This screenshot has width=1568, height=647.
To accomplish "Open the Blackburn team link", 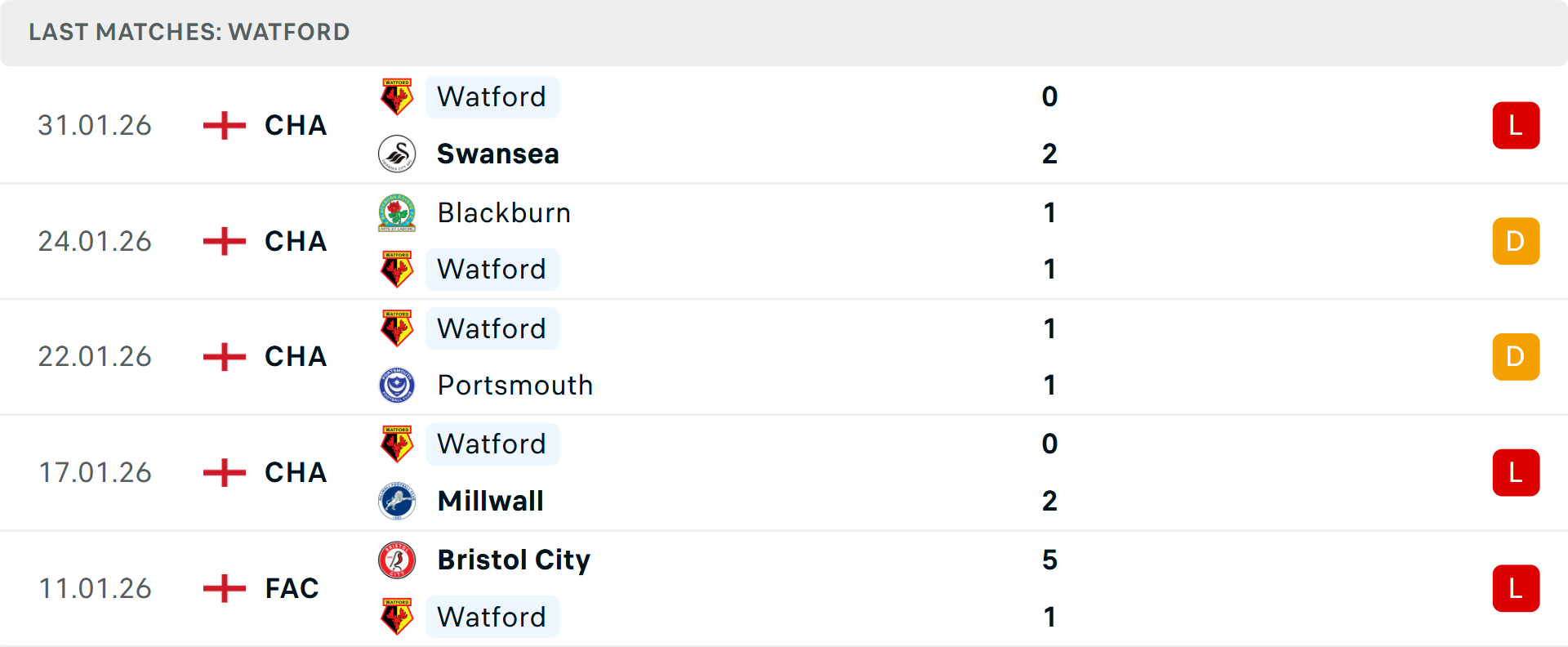I will [504, 212].
